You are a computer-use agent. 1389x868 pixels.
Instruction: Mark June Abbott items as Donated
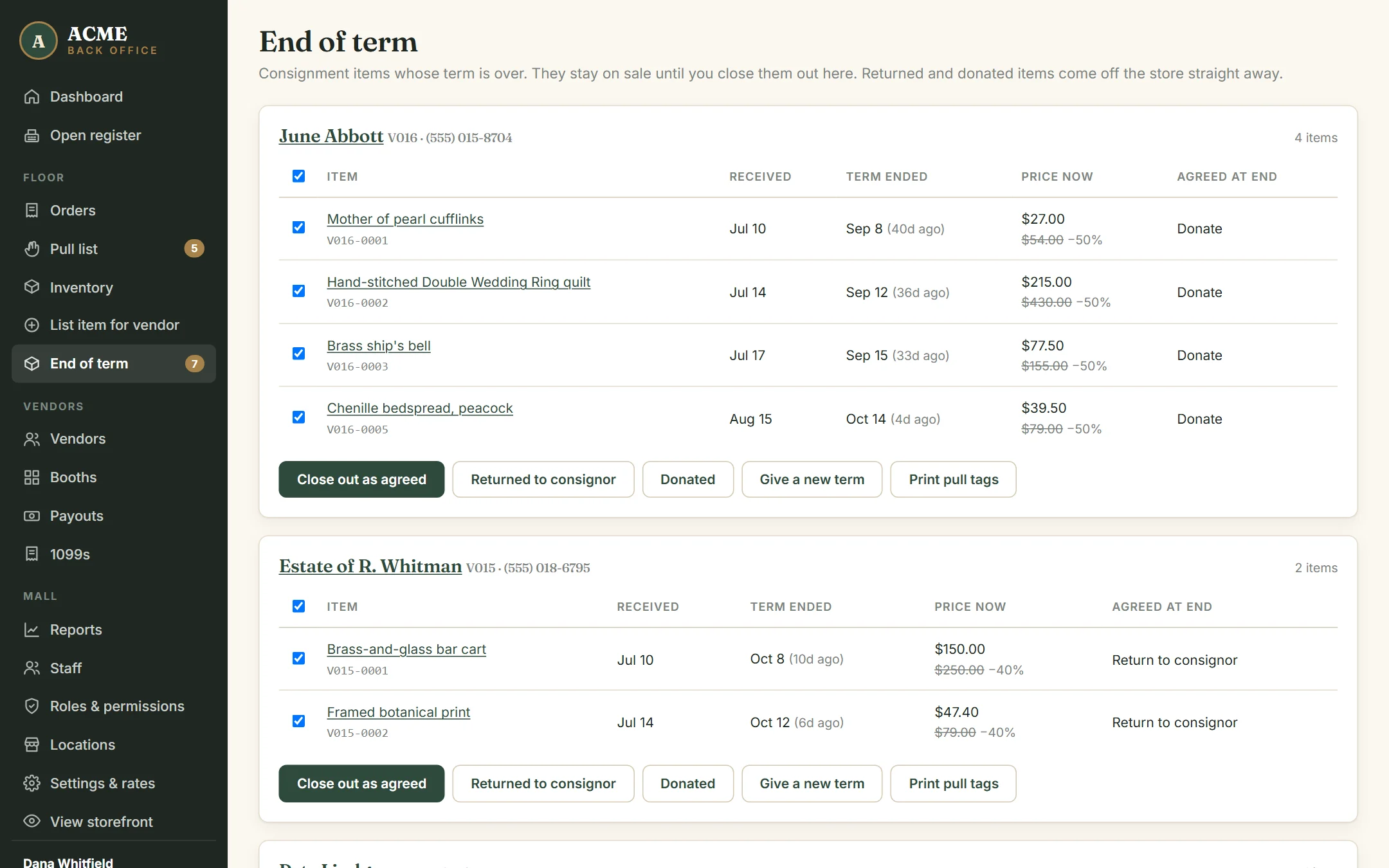tap(688, 479)
